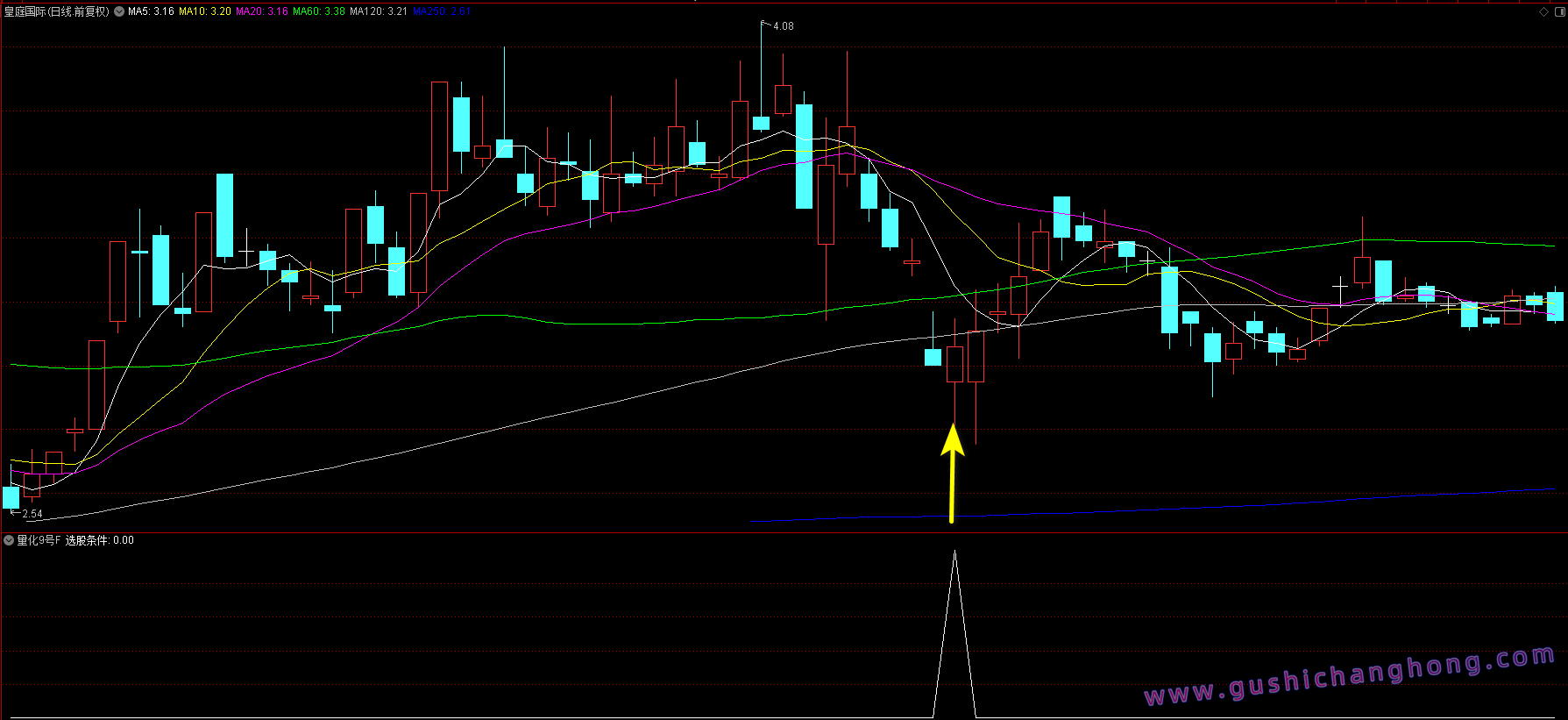The width and height of the screenshot is (1568, 720).
Task: Click the magenta MA20: 3.16 label
Action: coord(262,11)
